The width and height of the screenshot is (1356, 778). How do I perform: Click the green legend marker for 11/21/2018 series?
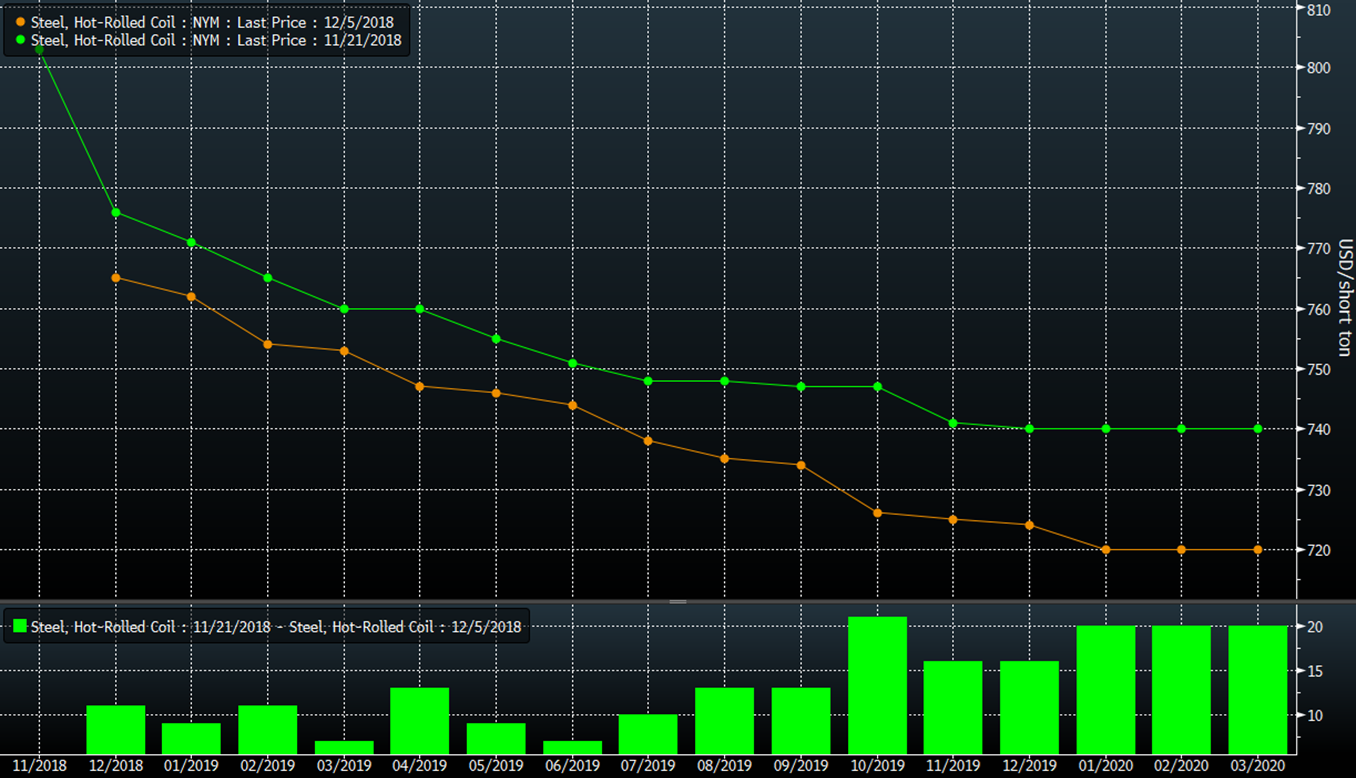(x=21, y=41)
